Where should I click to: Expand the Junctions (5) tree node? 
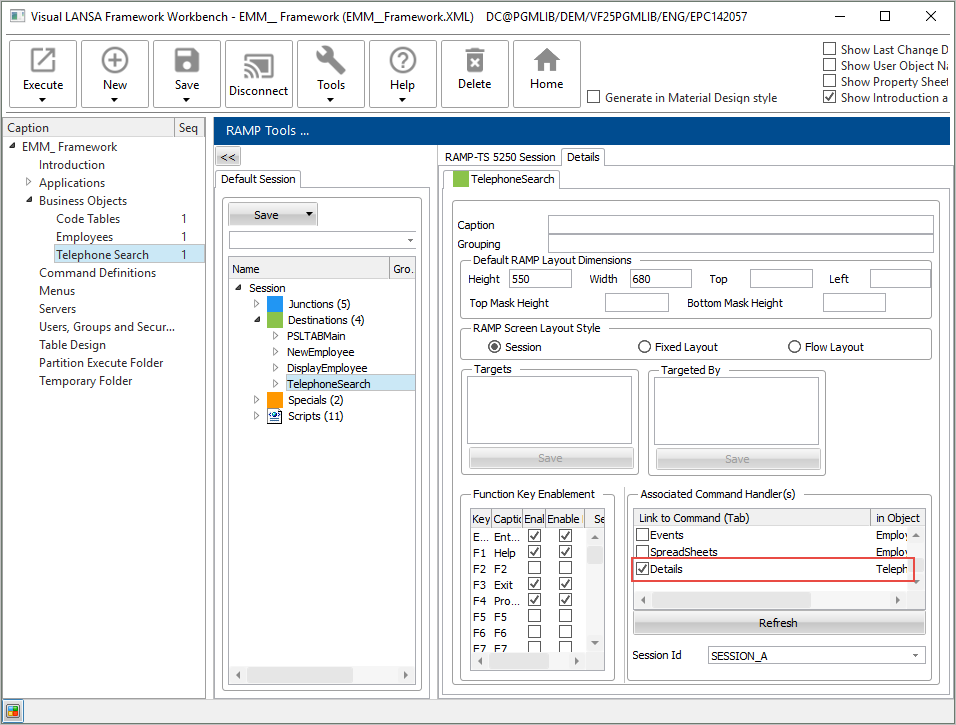[x=257, y=304]
